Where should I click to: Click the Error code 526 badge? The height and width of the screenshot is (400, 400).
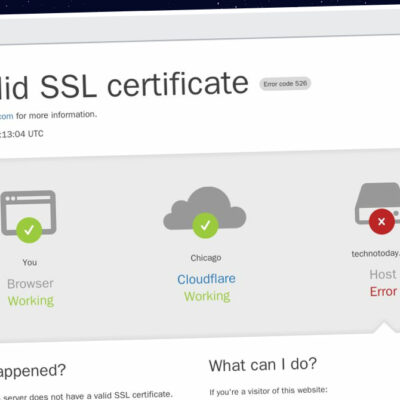point(285,84)
